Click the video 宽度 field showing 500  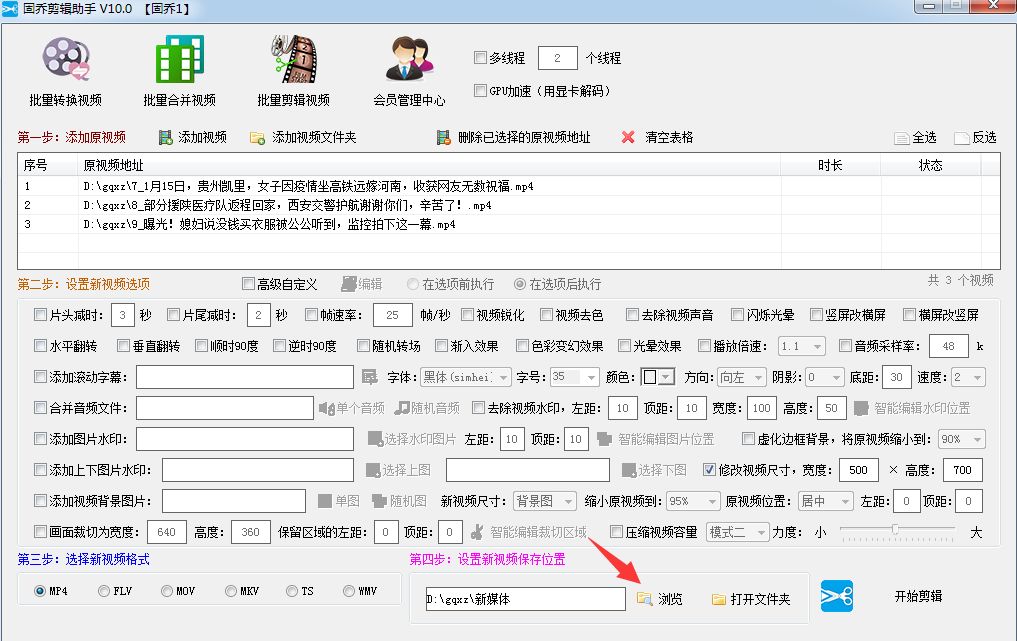(859, 470)
